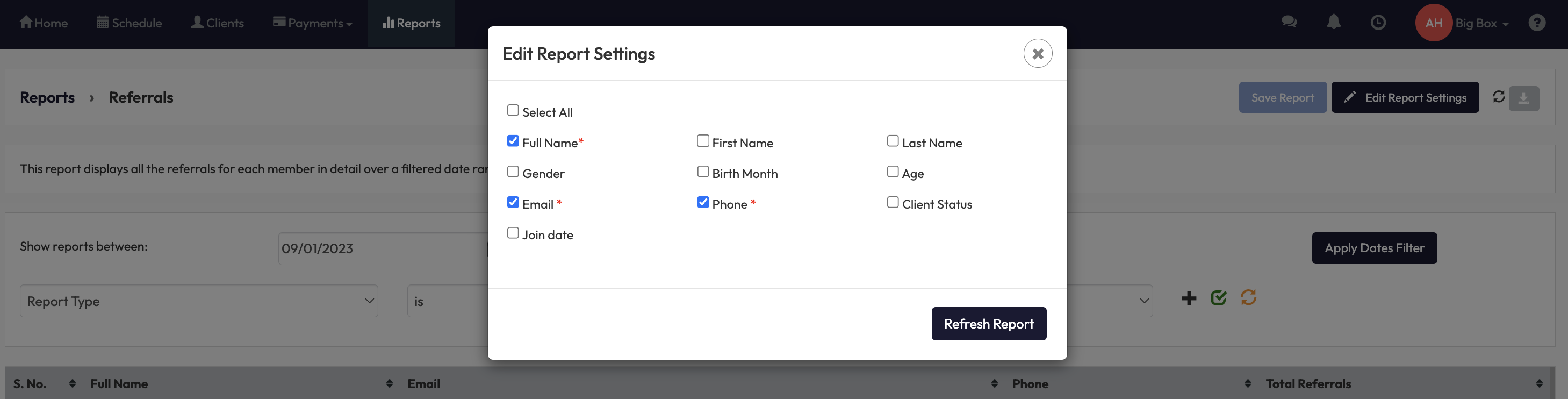Uncheck the Phone checkbox

(703, 202)
